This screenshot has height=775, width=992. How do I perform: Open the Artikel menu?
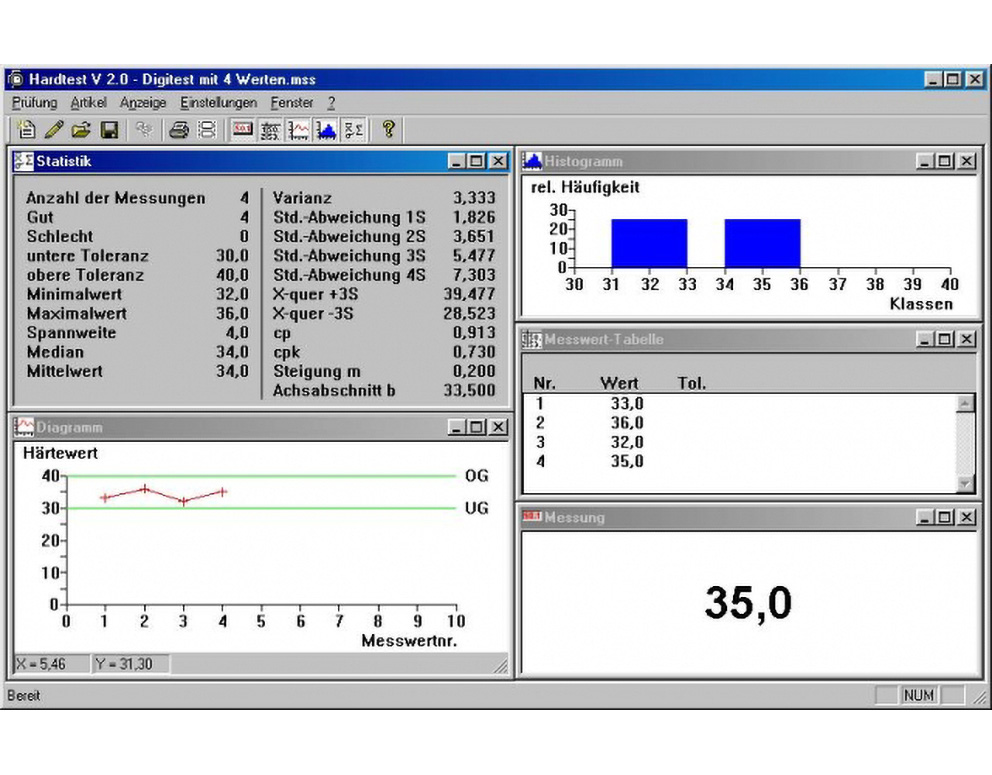point(88,102)
